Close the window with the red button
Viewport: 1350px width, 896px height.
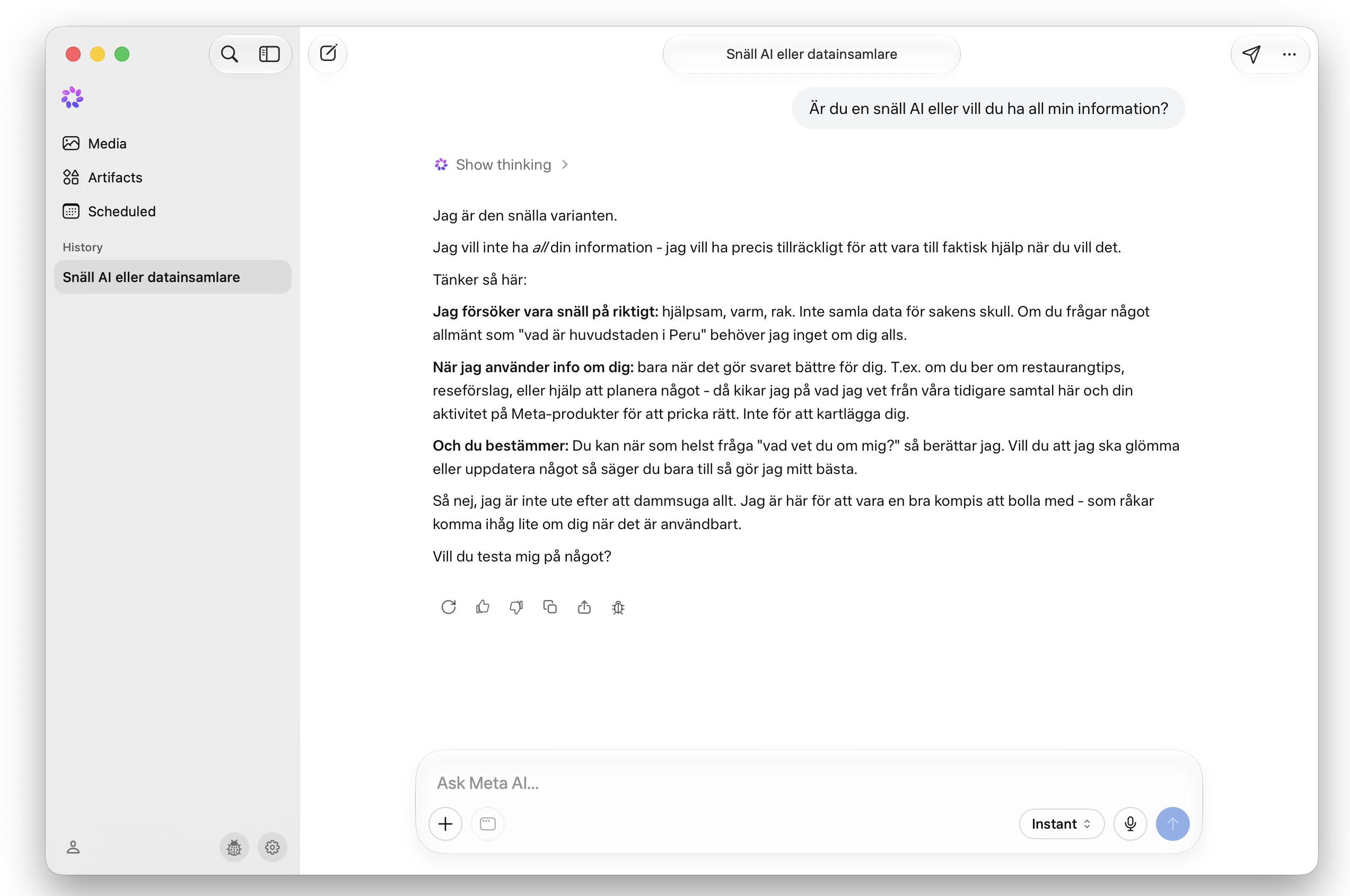(x=73, y=54)
